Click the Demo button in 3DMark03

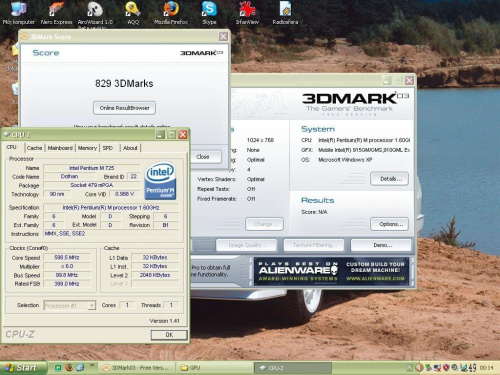(381, 245)
